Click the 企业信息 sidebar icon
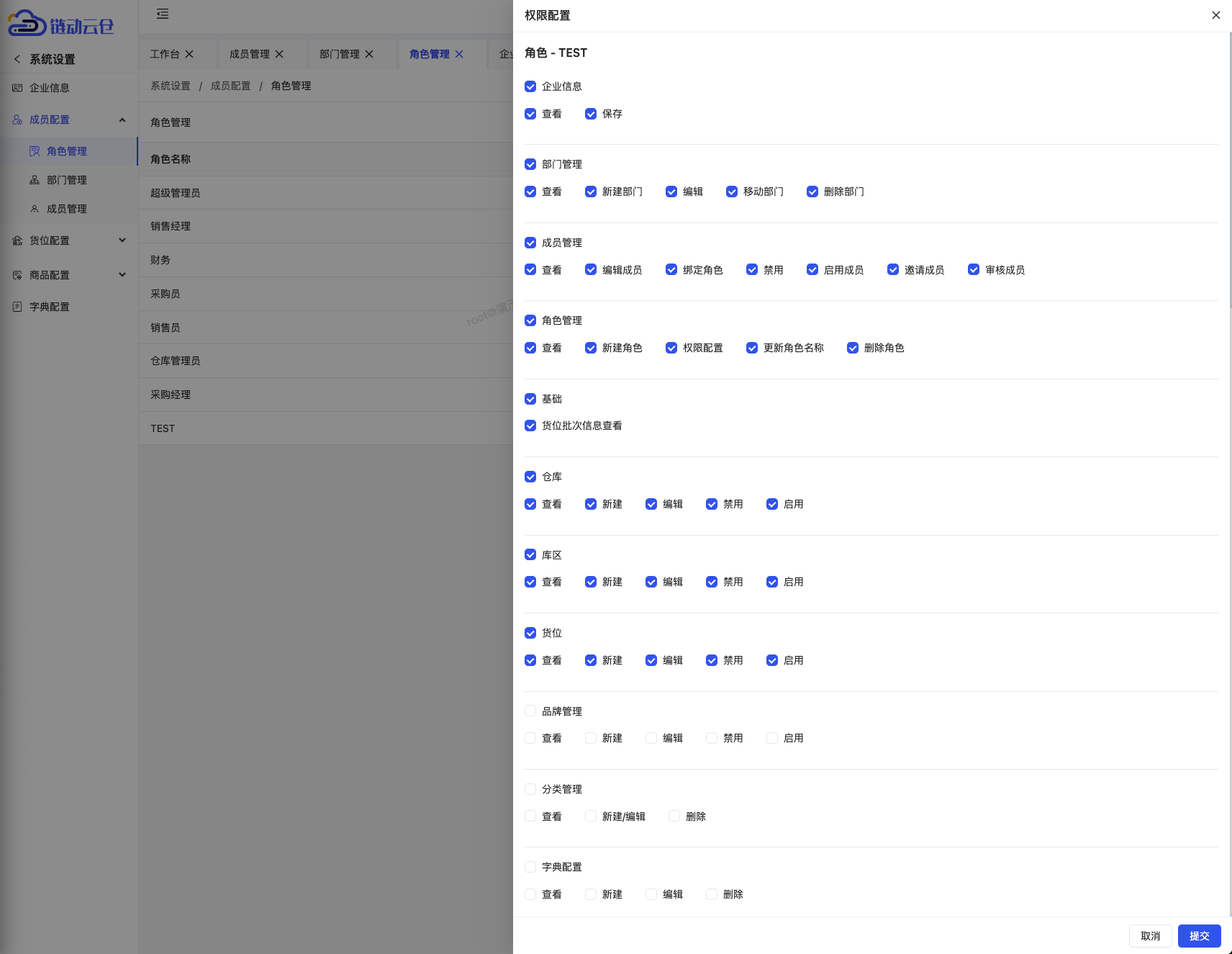The width and height of the screenshot is (1232, 954). coord(17,88)
